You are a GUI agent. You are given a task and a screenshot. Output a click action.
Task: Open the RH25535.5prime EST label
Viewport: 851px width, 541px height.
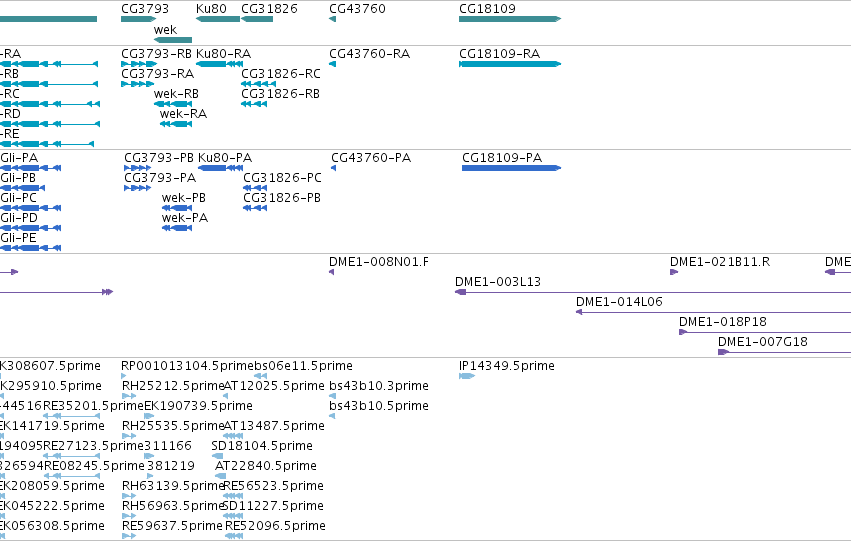point(173,427)
